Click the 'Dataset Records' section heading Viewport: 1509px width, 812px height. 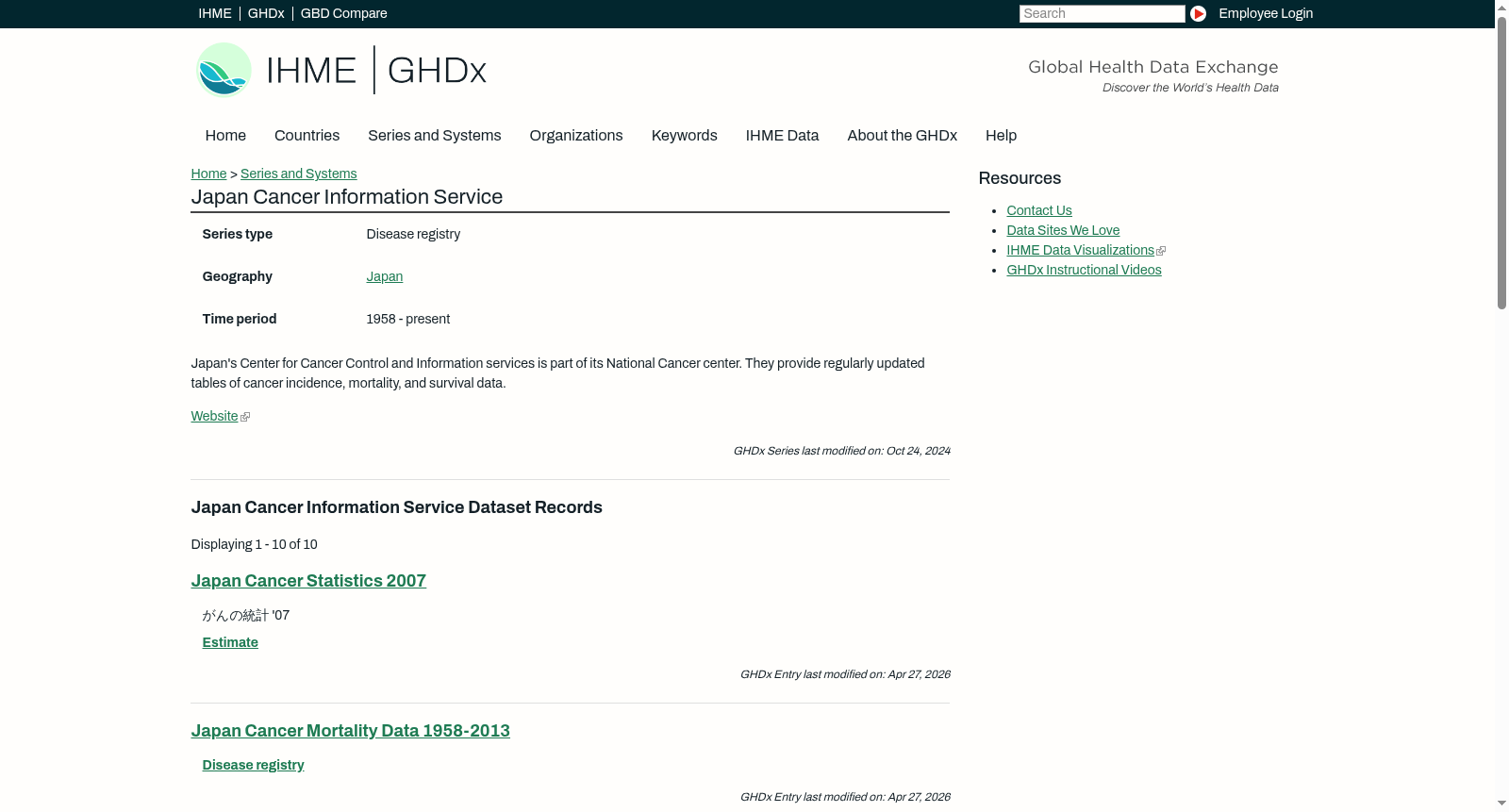click(x=397, y=507)
